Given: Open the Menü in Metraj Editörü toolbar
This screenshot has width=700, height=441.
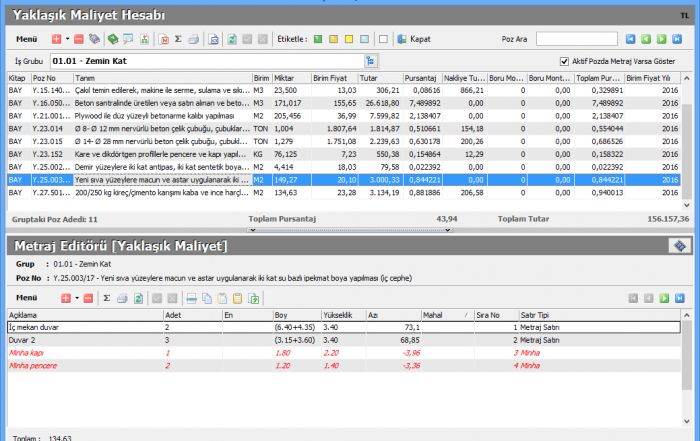Looking at the screenshot, I should (x=29, y=298).
